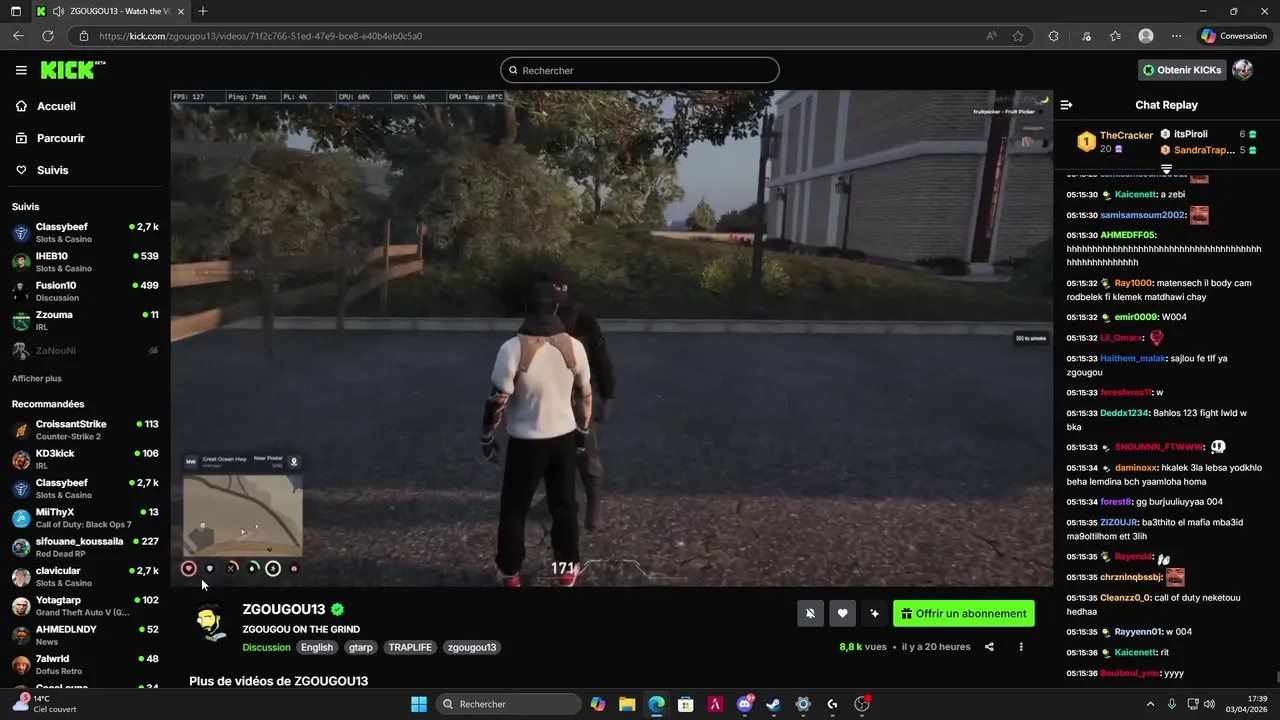The image size is (1280, 720).
Task: Show hidden system tray icons
Action: pyautogui.click(x=1150, y=704)
